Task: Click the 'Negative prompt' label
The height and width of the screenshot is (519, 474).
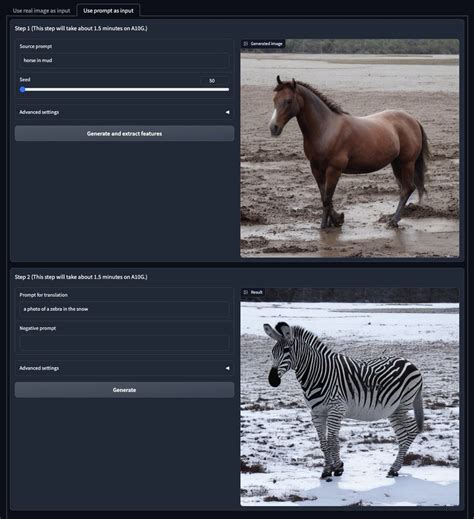Action: (x=38, y=328)
